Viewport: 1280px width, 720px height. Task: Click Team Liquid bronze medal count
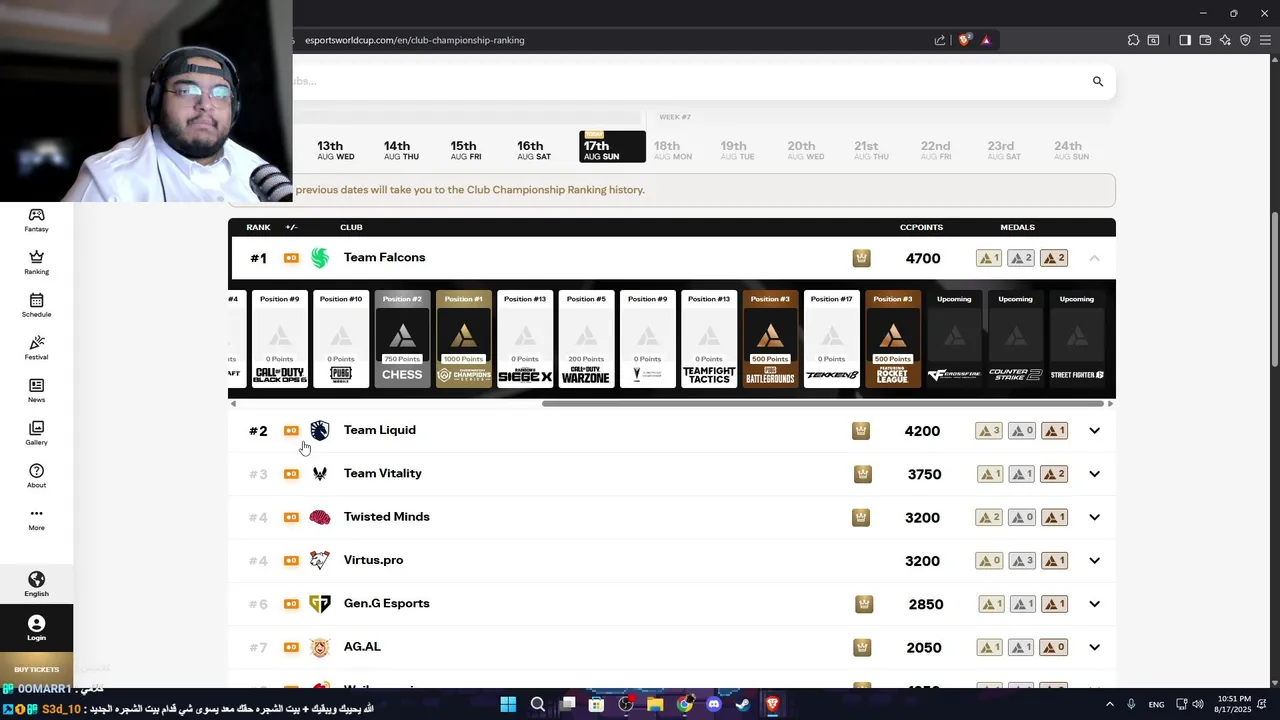1054,431
